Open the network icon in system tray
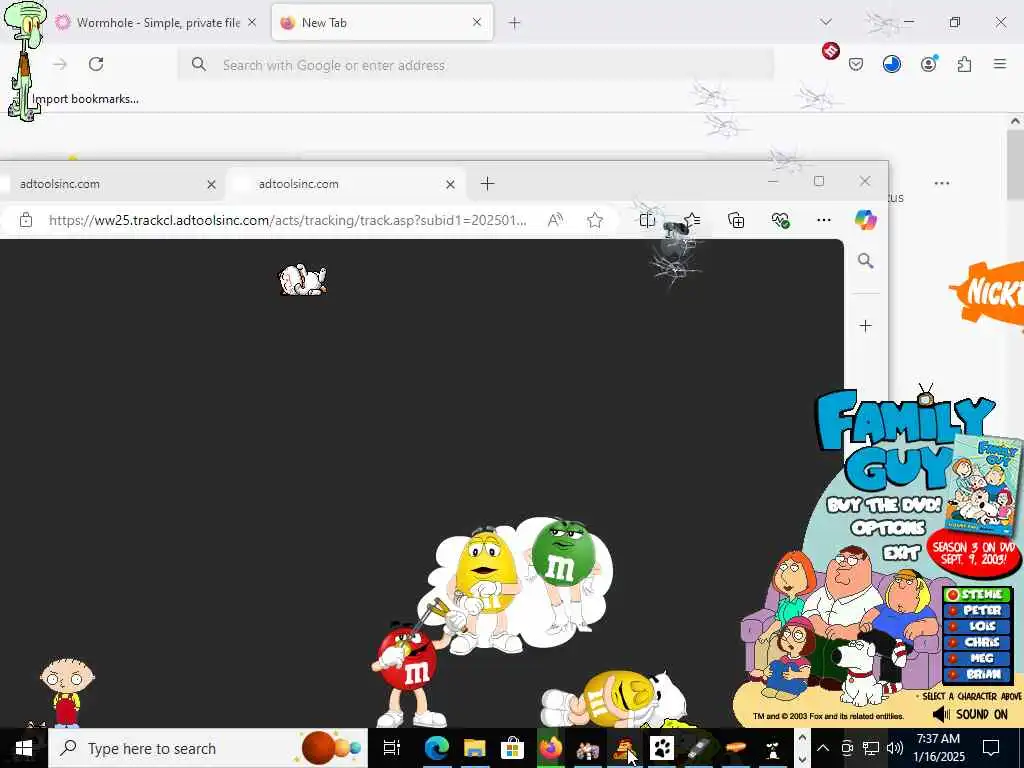Viewport: 1024px width, 768px height. [871, 748]
